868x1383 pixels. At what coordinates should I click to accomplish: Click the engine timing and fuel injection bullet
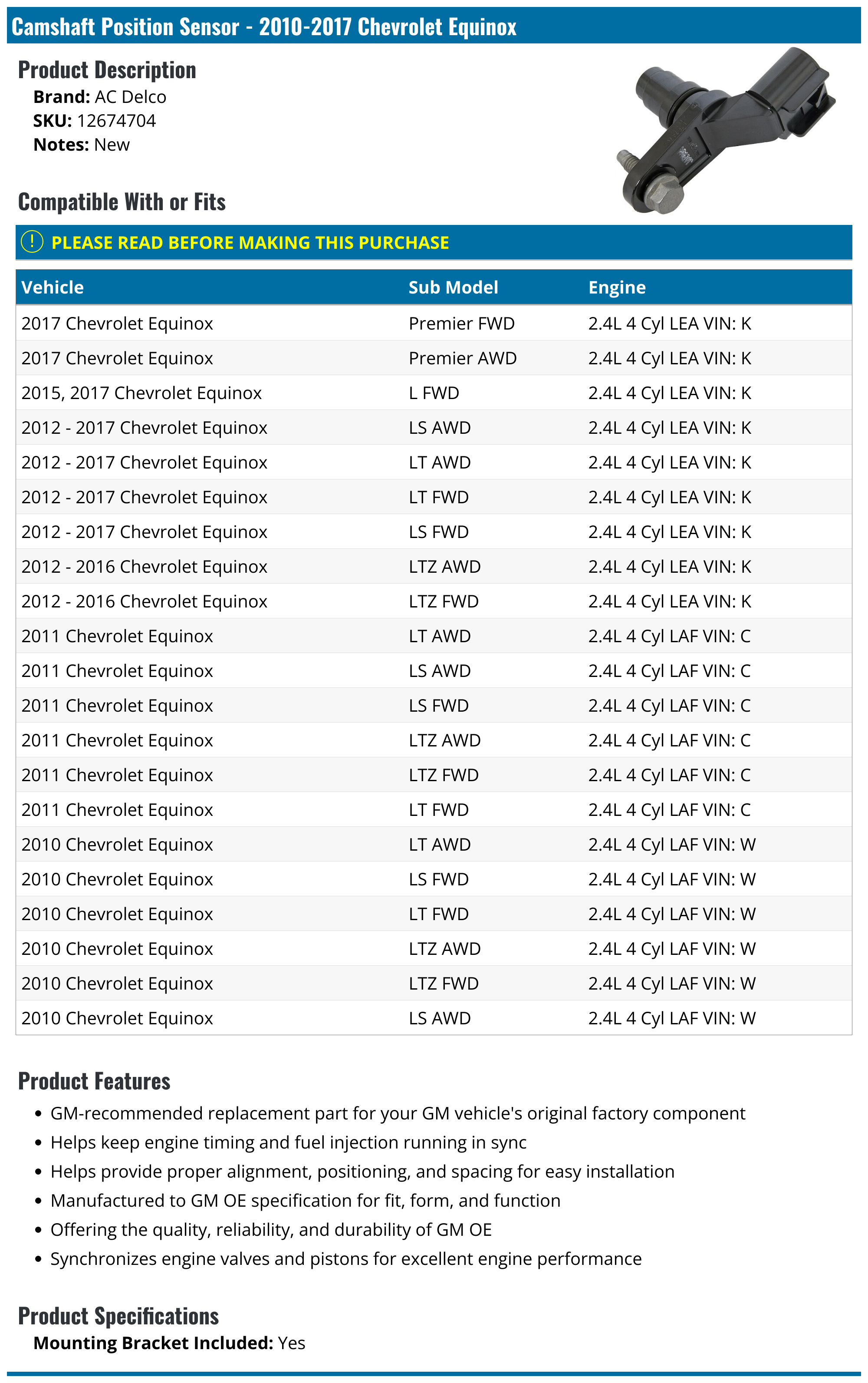[x=288, y=1142]
